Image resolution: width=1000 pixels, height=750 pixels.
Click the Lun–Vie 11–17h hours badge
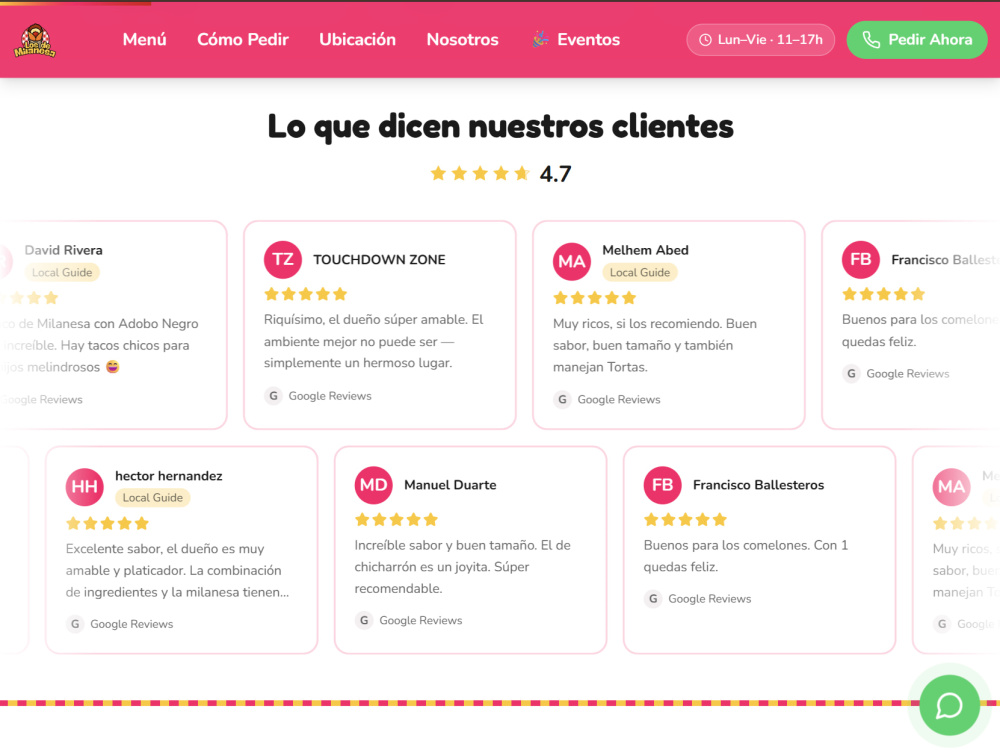click(x=760, y=40)
